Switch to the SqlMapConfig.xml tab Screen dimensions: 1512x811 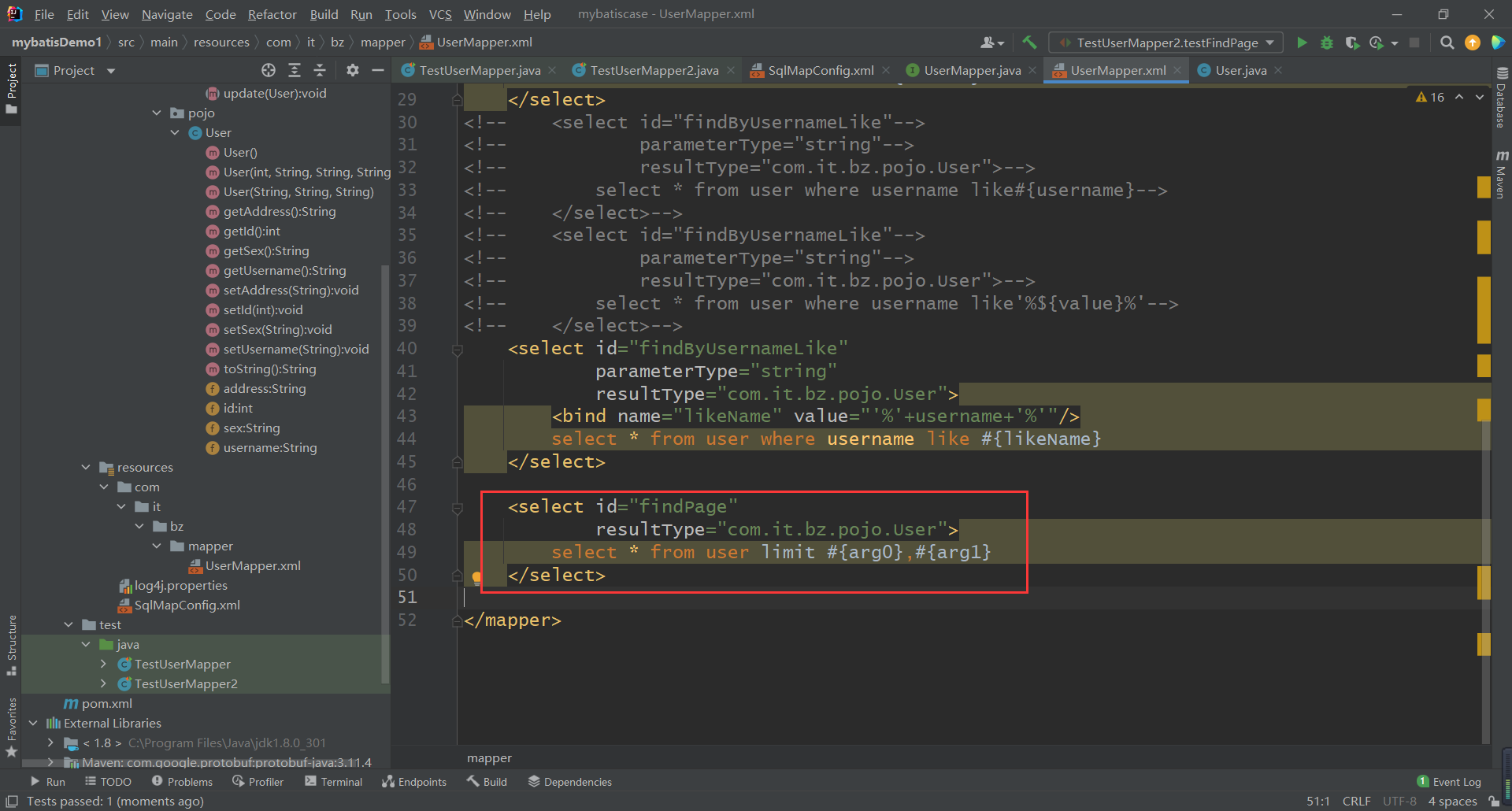[820, 71]
